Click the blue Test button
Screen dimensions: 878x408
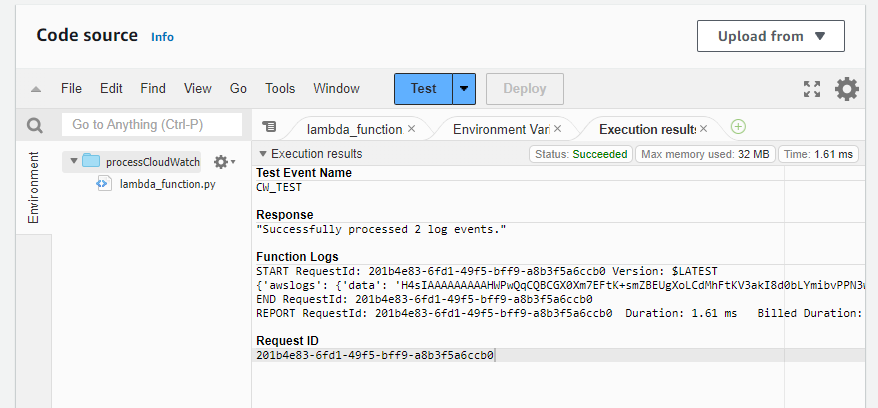point(423,88)
